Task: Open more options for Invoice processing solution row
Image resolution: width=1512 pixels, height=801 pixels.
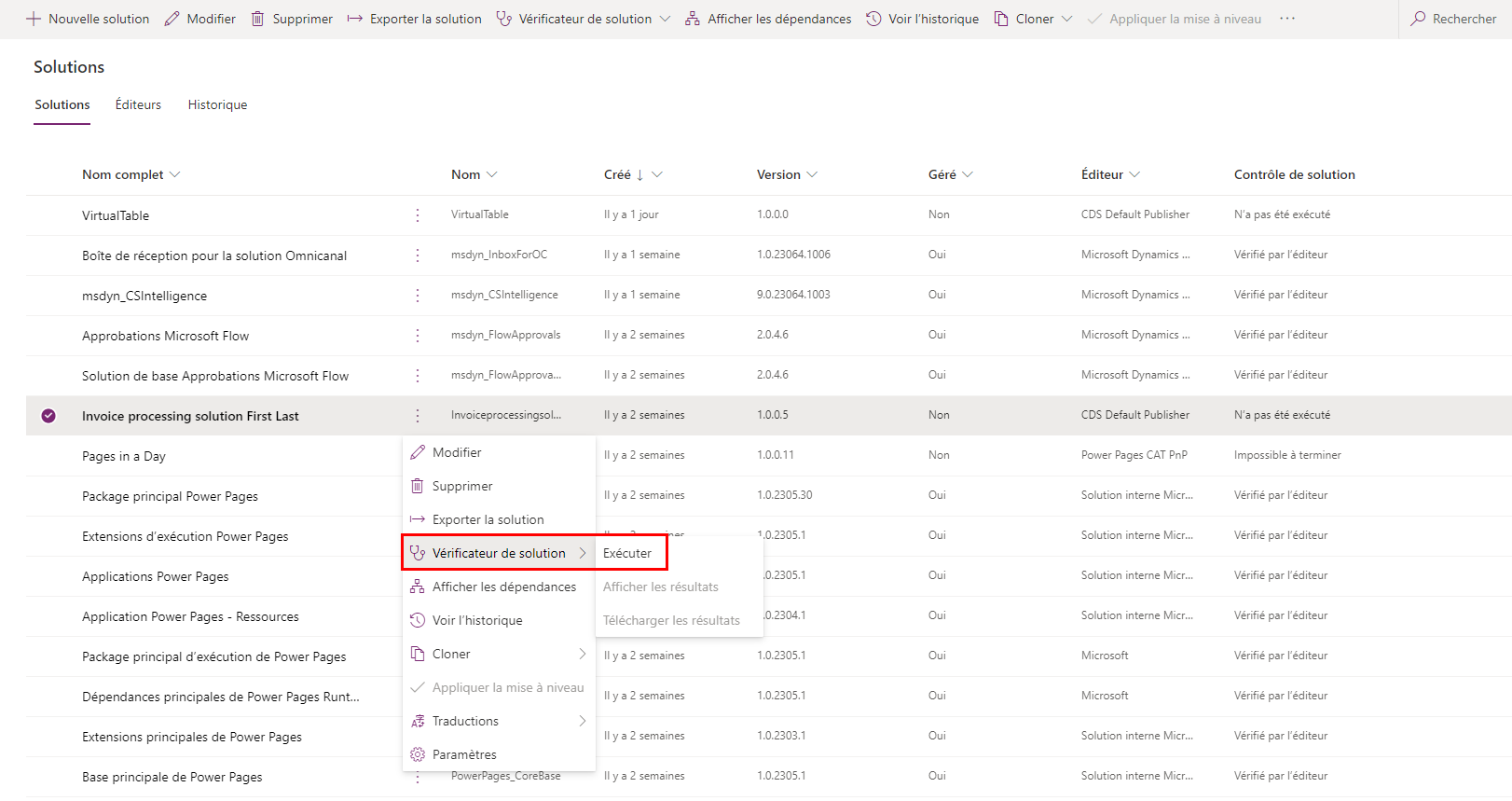Action: click(x=418, y=416)
